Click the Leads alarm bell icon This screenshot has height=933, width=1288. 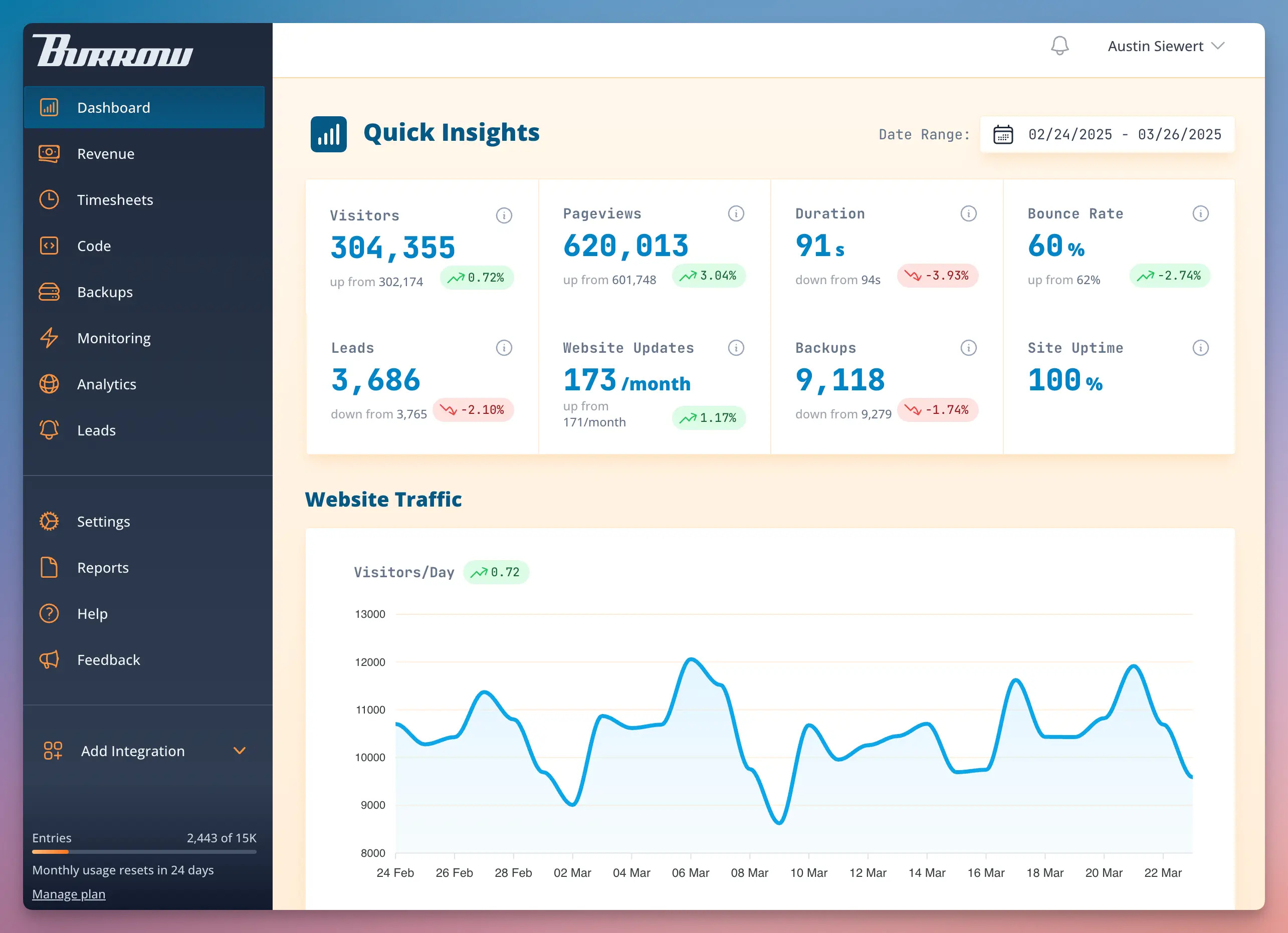(x=49, y=430)
